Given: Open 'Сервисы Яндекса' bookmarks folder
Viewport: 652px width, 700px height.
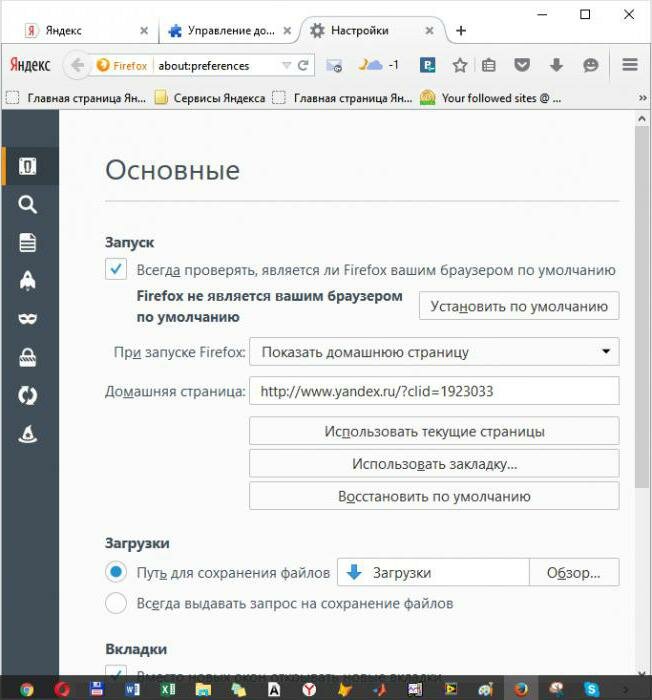Looking at the screenshot, I should pos(210,98).
